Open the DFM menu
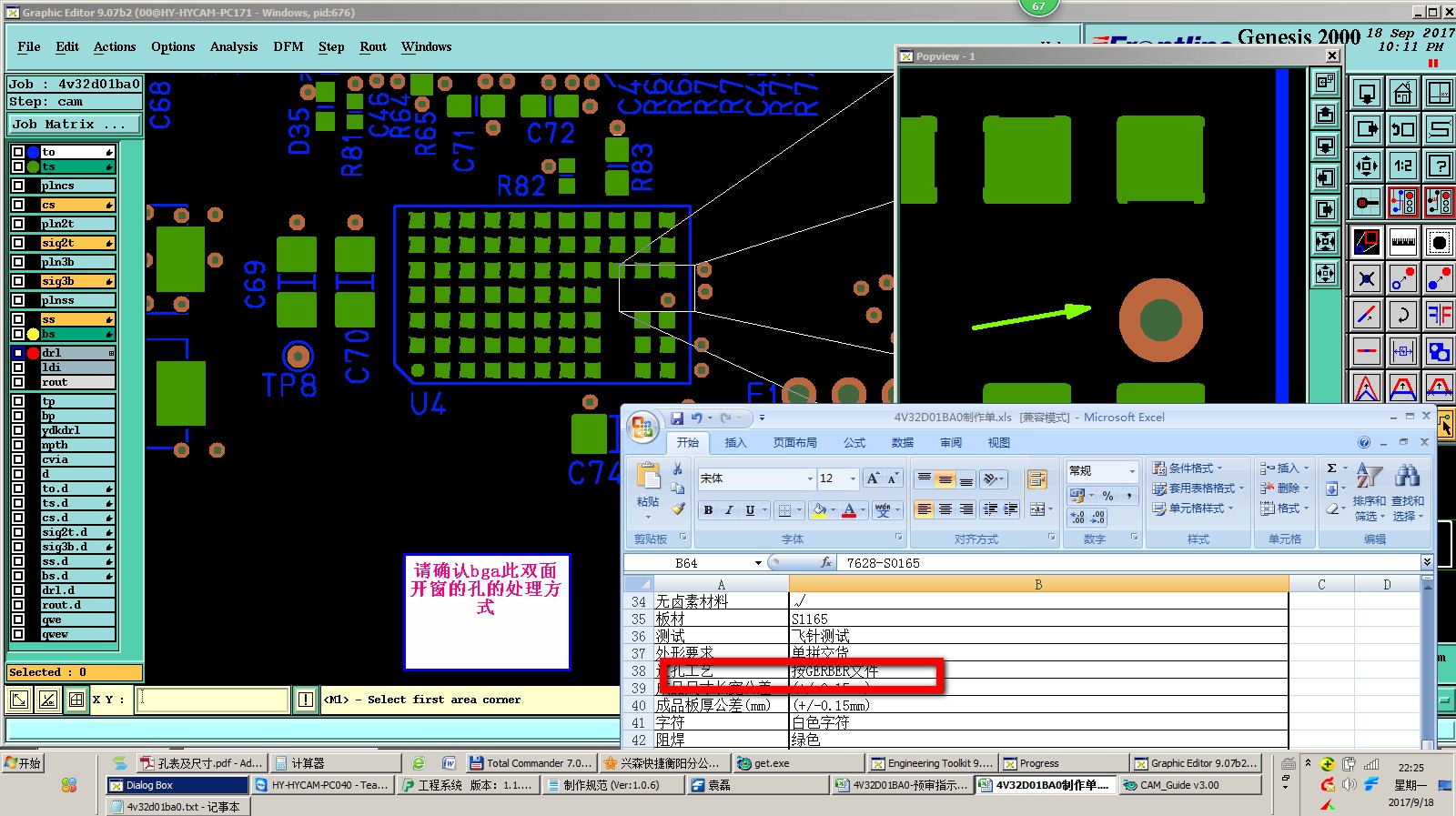Viewport: 1456px width, 816px height. [x=288, y=46]
